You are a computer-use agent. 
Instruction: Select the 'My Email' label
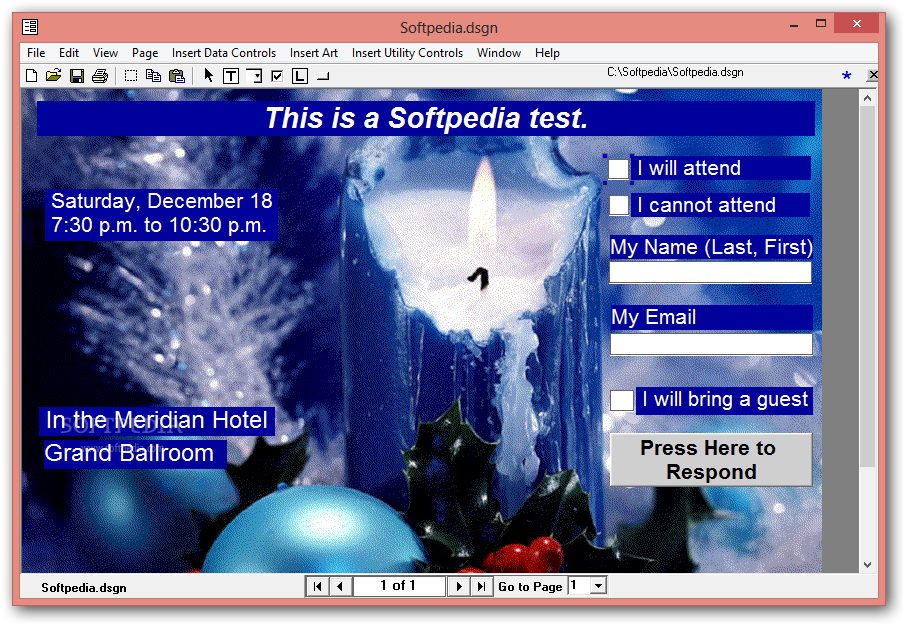[x=711, y=317]
